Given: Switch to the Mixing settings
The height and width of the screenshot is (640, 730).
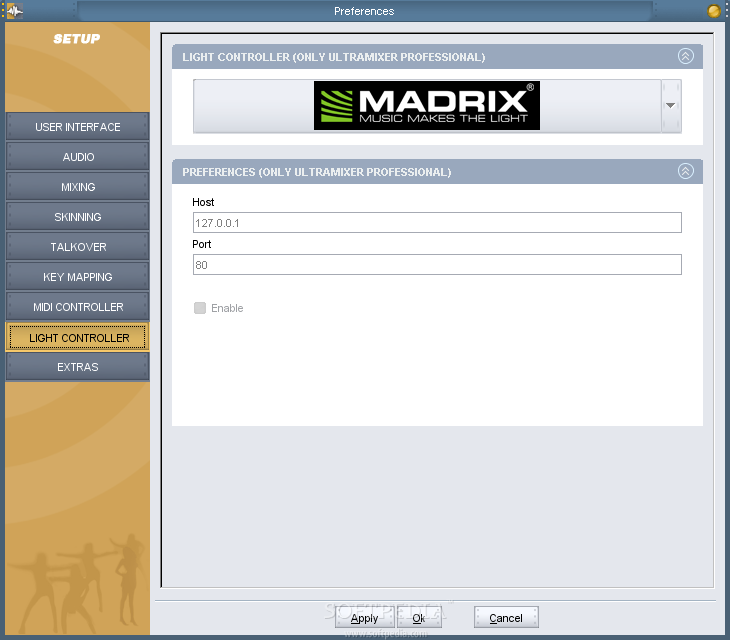Looking at the screenshot, I should 77,187.
